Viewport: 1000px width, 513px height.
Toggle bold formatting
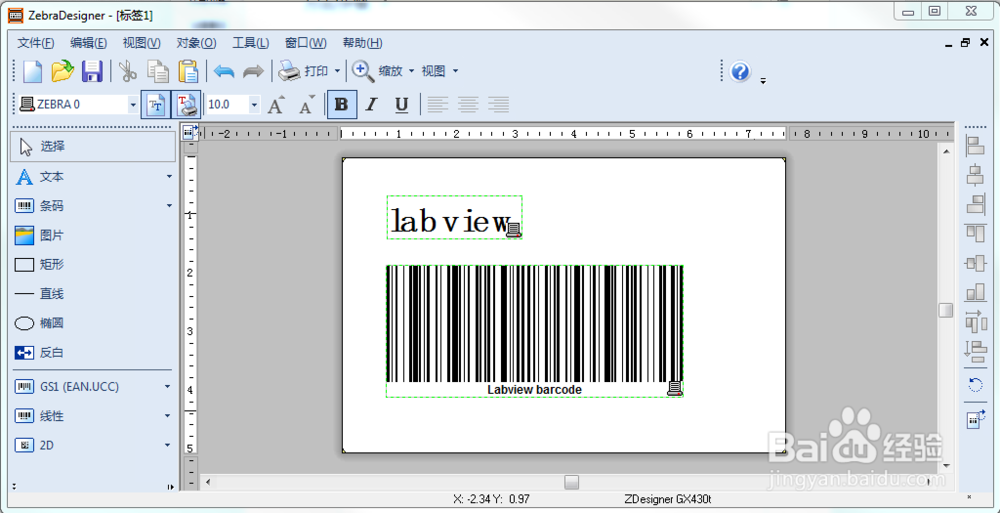pyautogui.click(x=341, y=105)
